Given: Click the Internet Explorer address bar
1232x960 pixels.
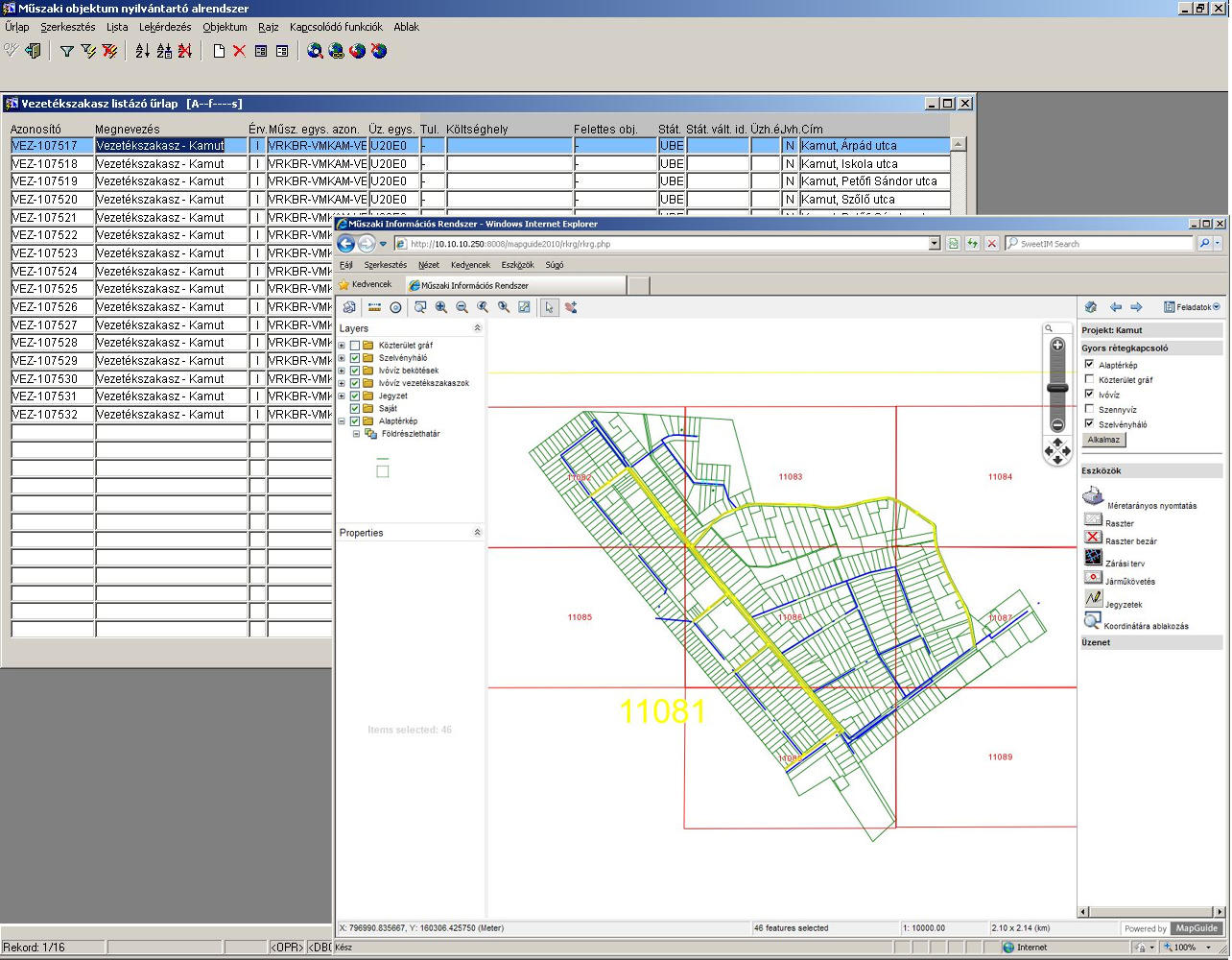Looking at the screenshot, I should pyautogui.click(x=668, y=244).
